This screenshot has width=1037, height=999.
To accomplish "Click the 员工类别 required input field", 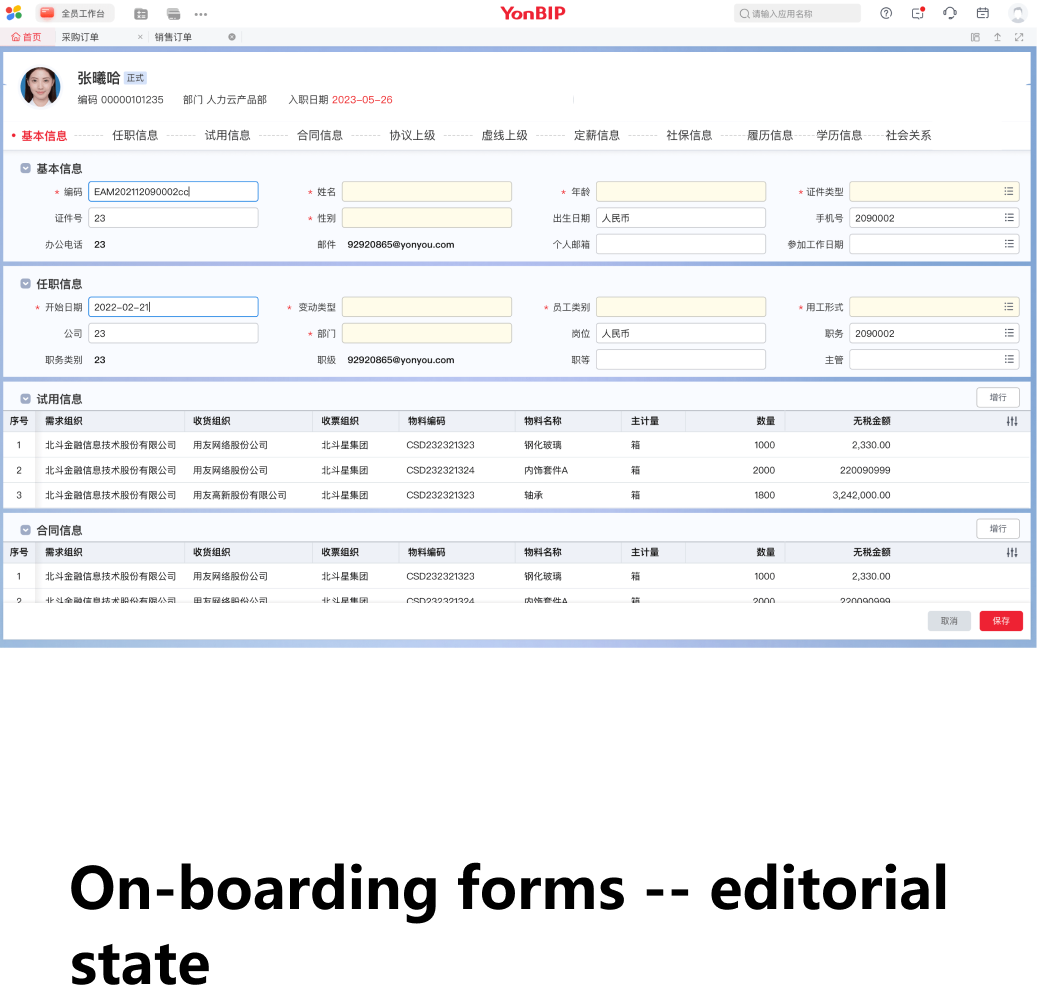I will 681,307.
